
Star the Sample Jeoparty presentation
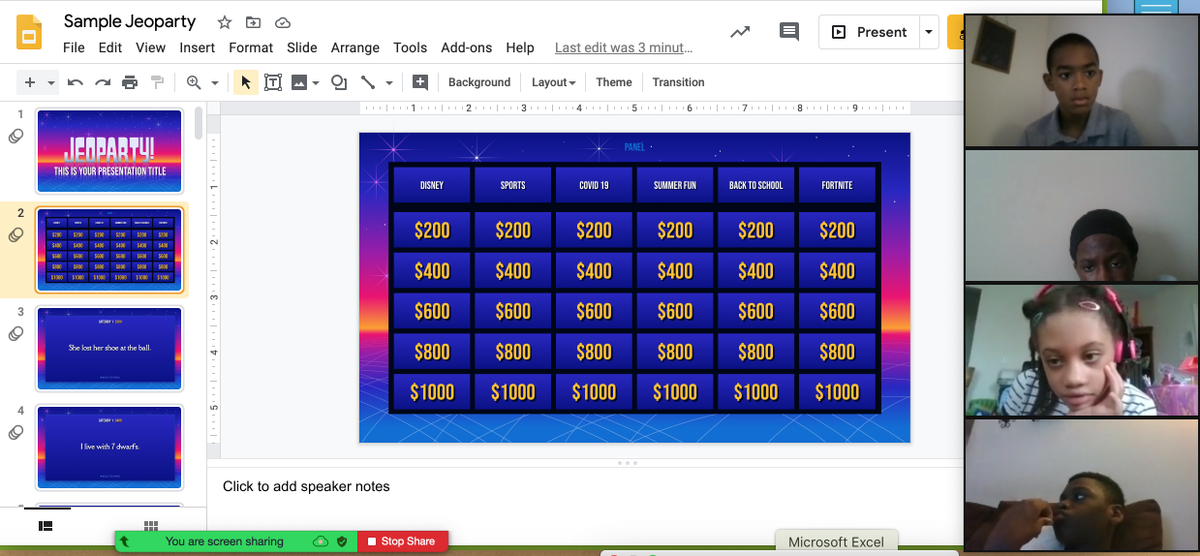[225, 22]
